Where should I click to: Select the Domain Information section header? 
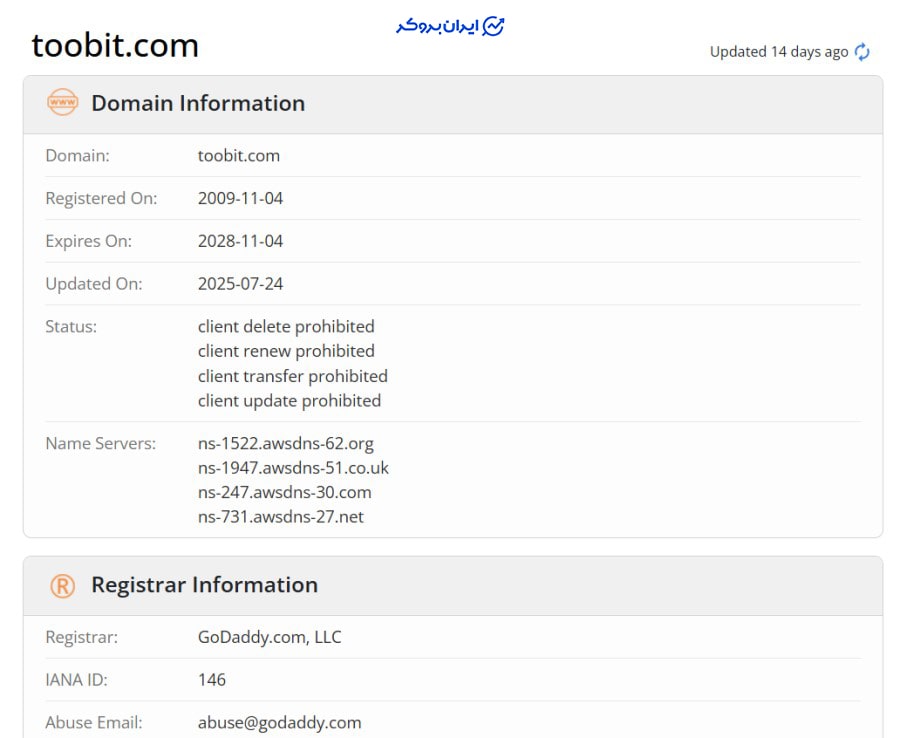click(197, 103)
